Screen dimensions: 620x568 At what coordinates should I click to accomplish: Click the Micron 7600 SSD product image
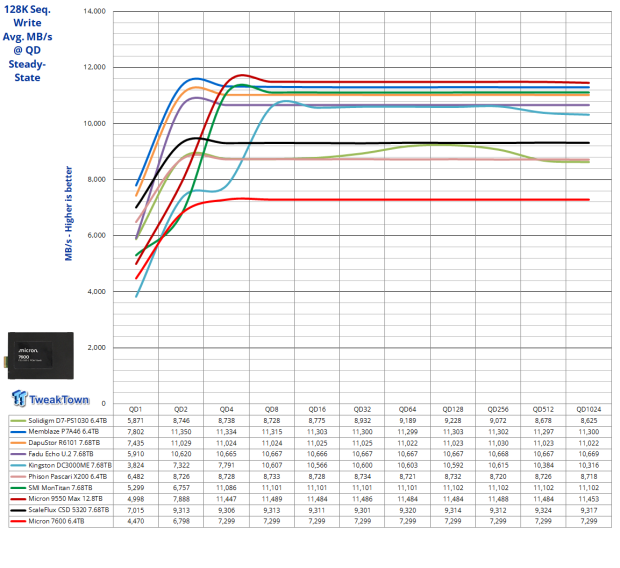tap(41, 356)
